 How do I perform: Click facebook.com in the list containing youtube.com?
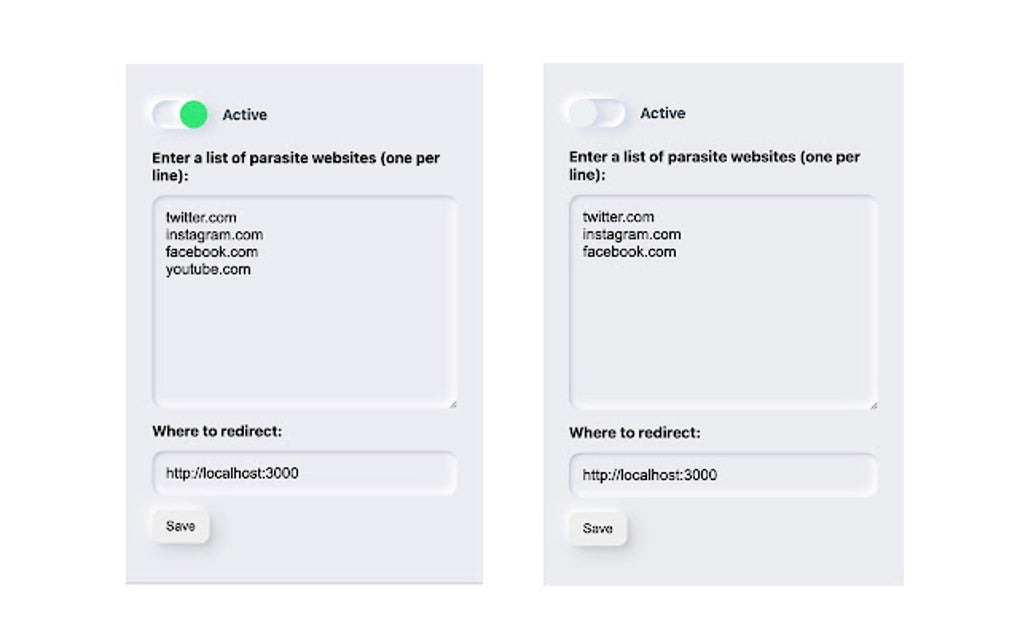coord(212,252)
